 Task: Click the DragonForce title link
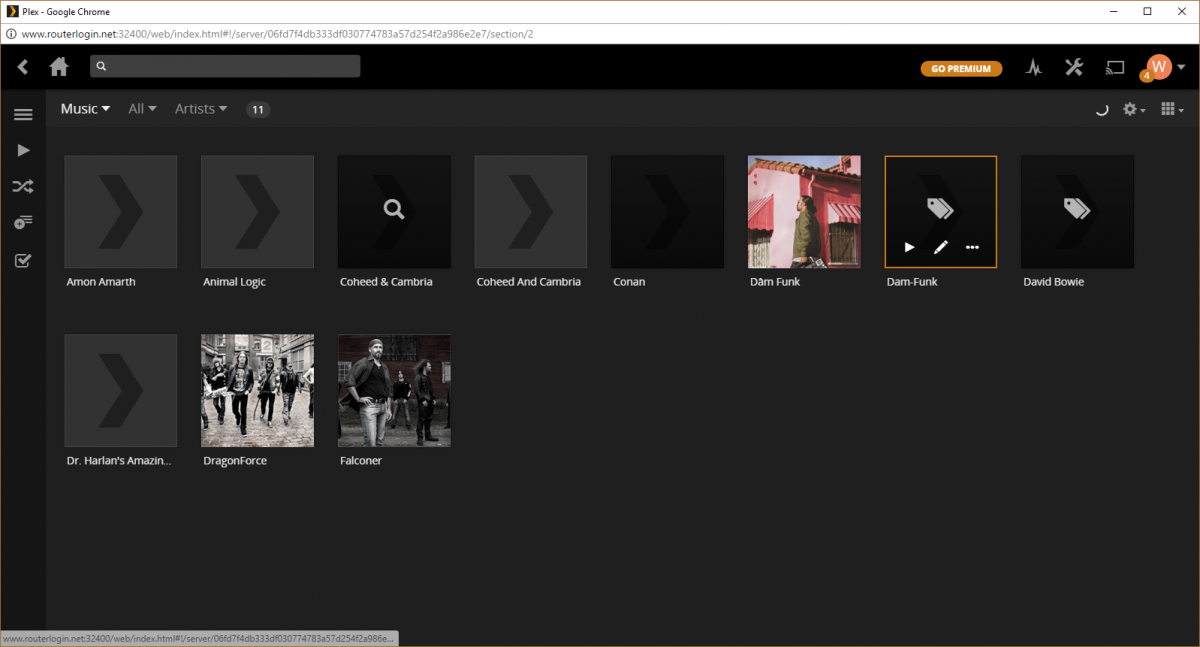coord(235,461)
